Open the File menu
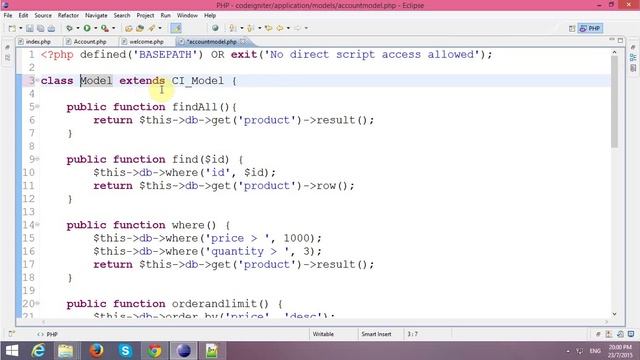Viewport: 640px width, 360px height. point(8,15)
